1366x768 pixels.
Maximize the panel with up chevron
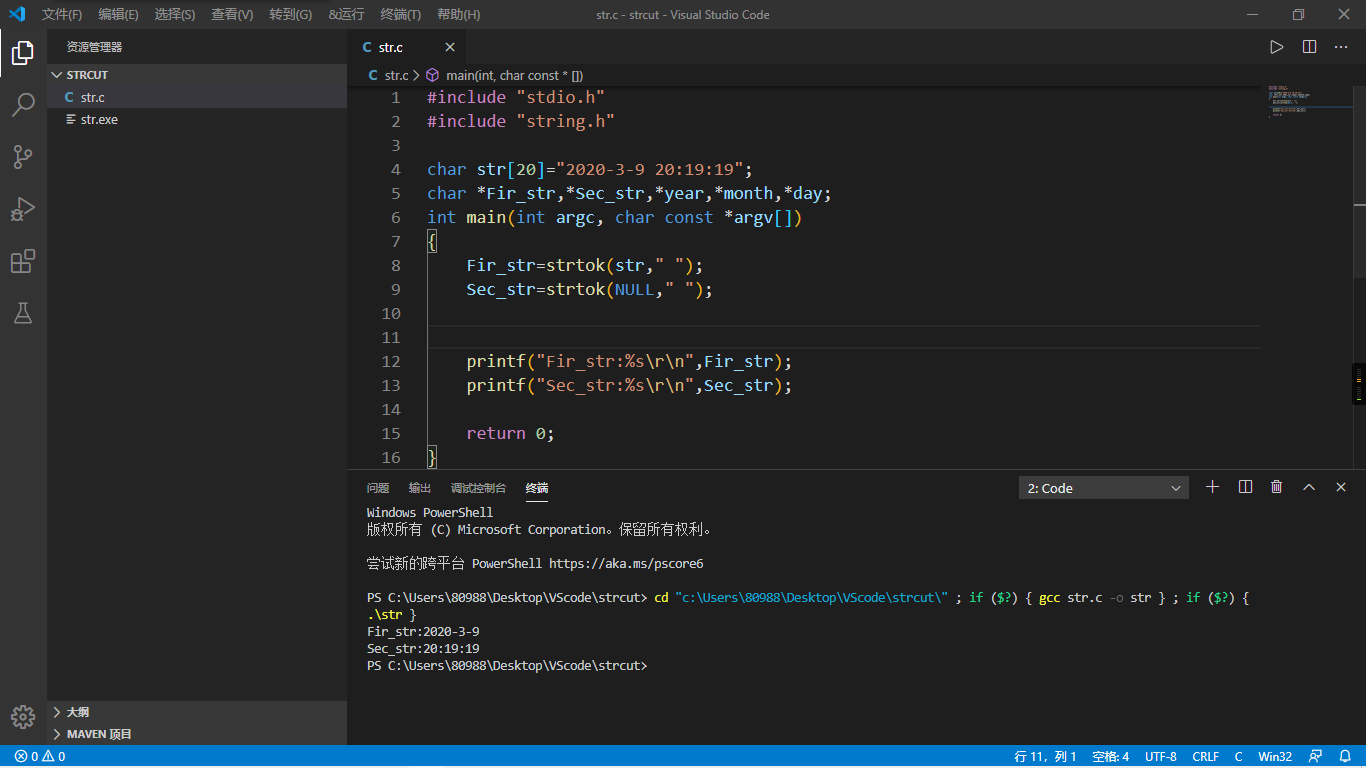[1308, 487]
